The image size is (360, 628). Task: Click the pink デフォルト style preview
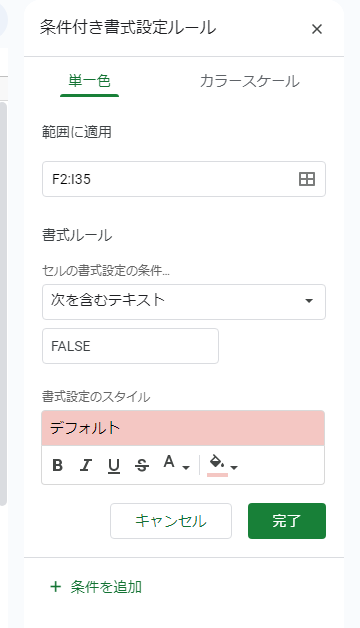(x=183, y=428)
